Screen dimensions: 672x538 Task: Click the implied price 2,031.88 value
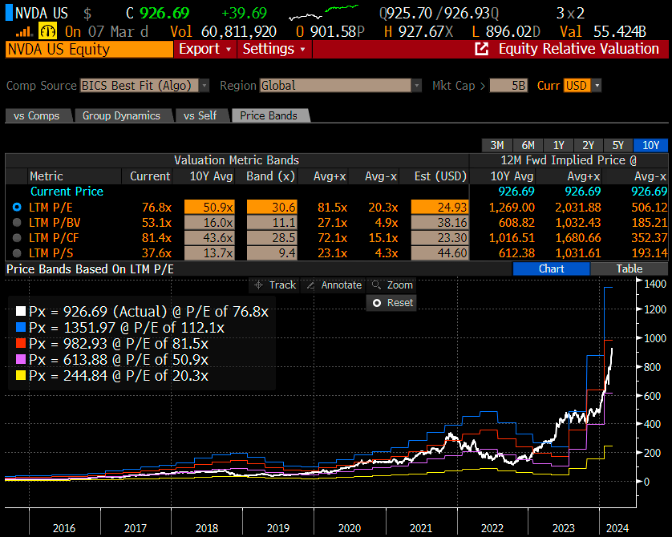coord(578,207)
